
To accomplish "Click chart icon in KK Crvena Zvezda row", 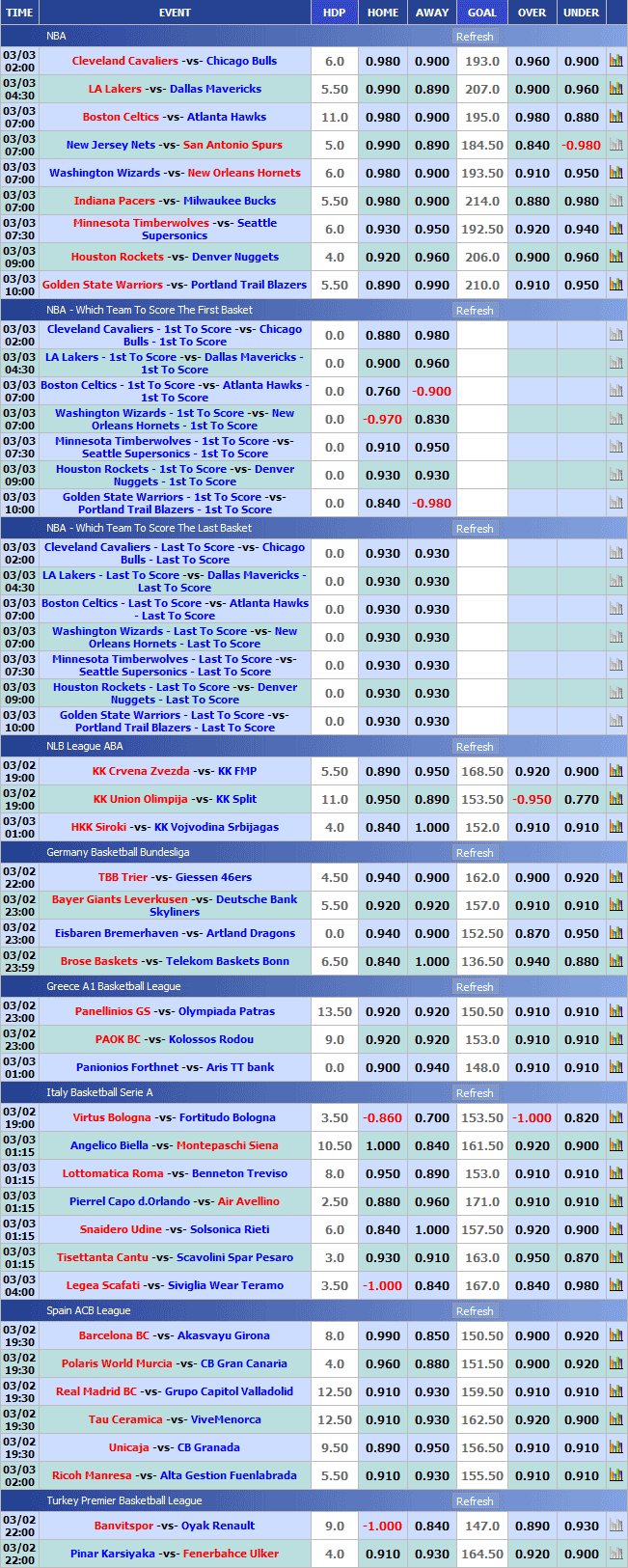I will (615, 771).
